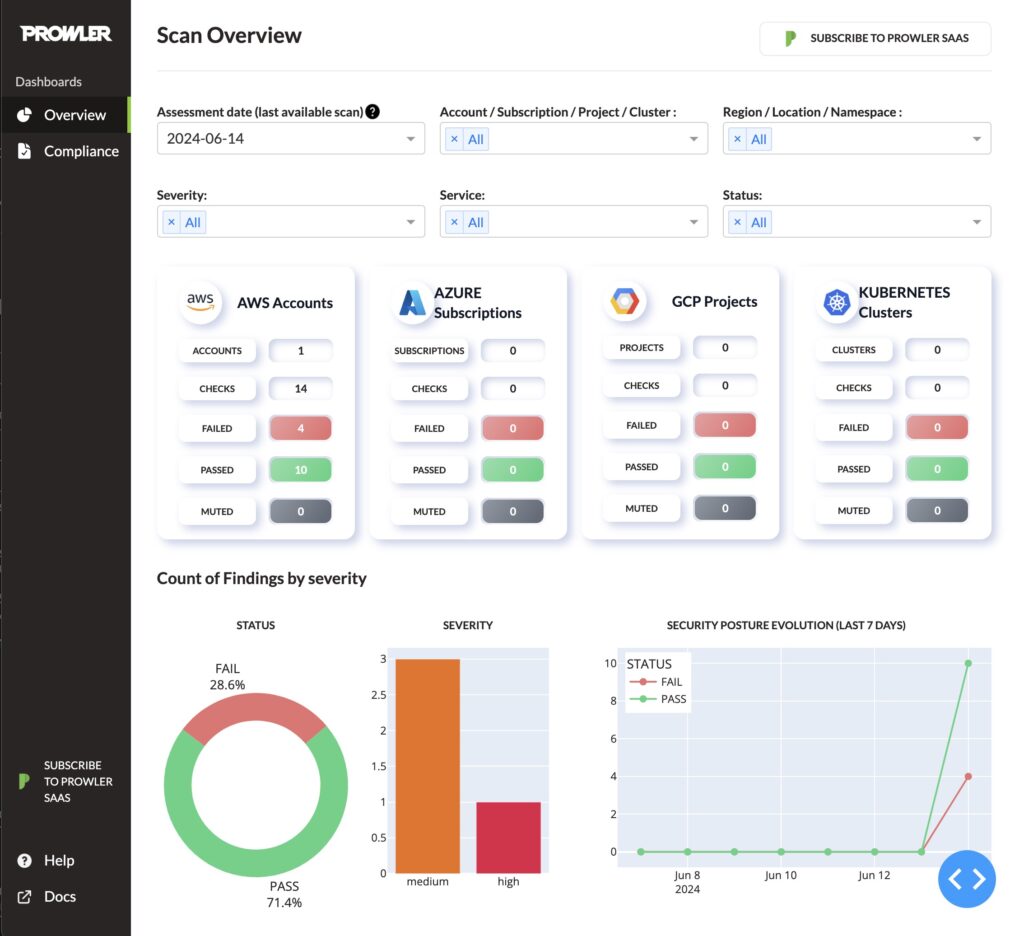Click the FAIL 28.6% label
Viewport: 1024px width, 936px height.
(227, 677)
